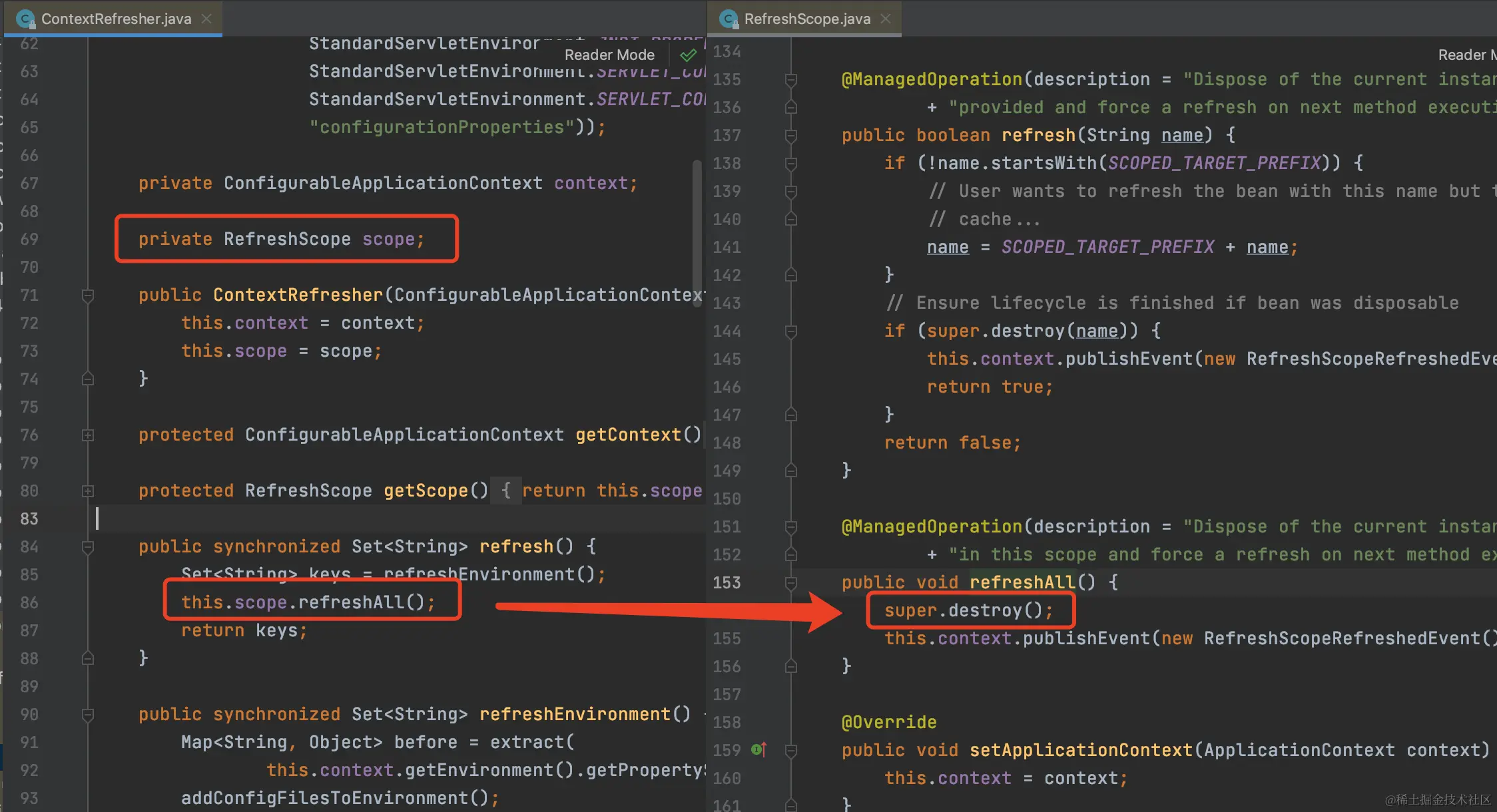Viewport: 1497px width, 812px height.
Task: Switch to the RefreshScope.java tab
Action: [807, 19]
